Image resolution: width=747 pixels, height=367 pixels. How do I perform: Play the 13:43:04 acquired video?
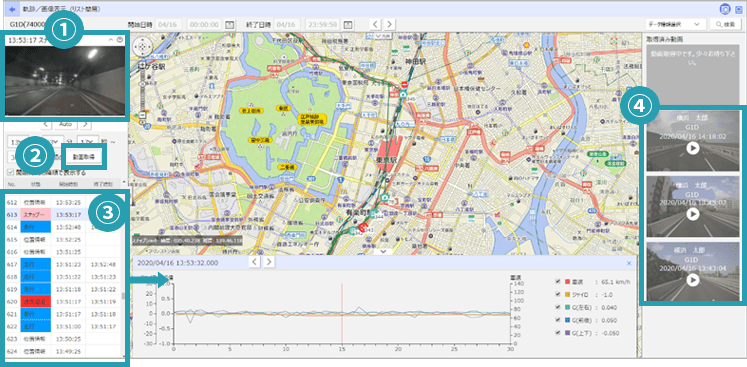tap(693, 280)
